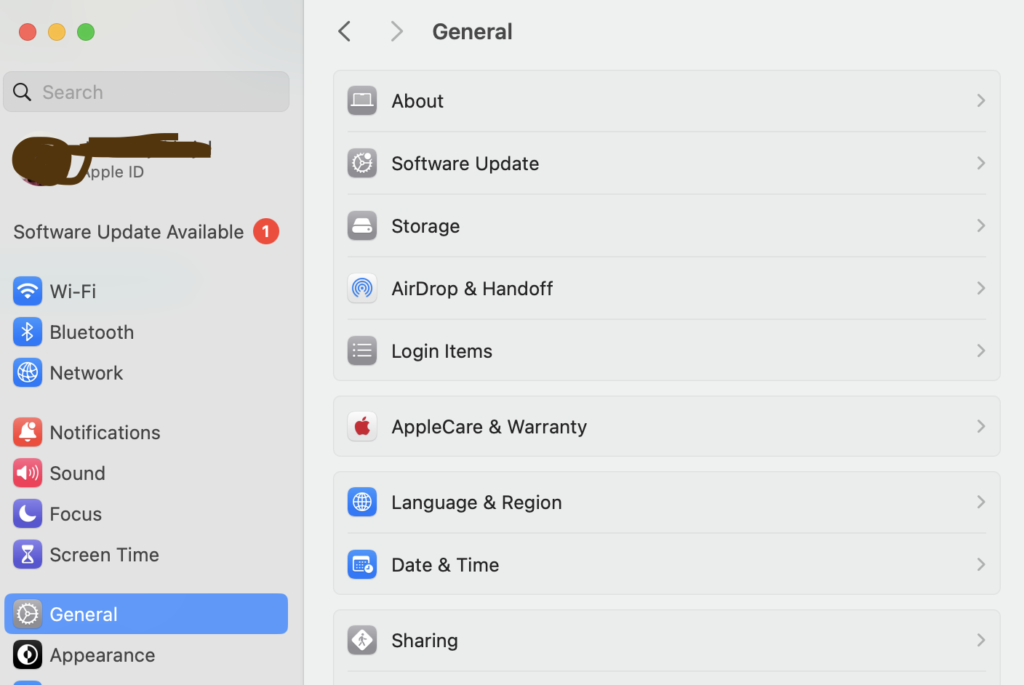Click the Storage drive icon
1024x685 pixels.
click(362, 226)
